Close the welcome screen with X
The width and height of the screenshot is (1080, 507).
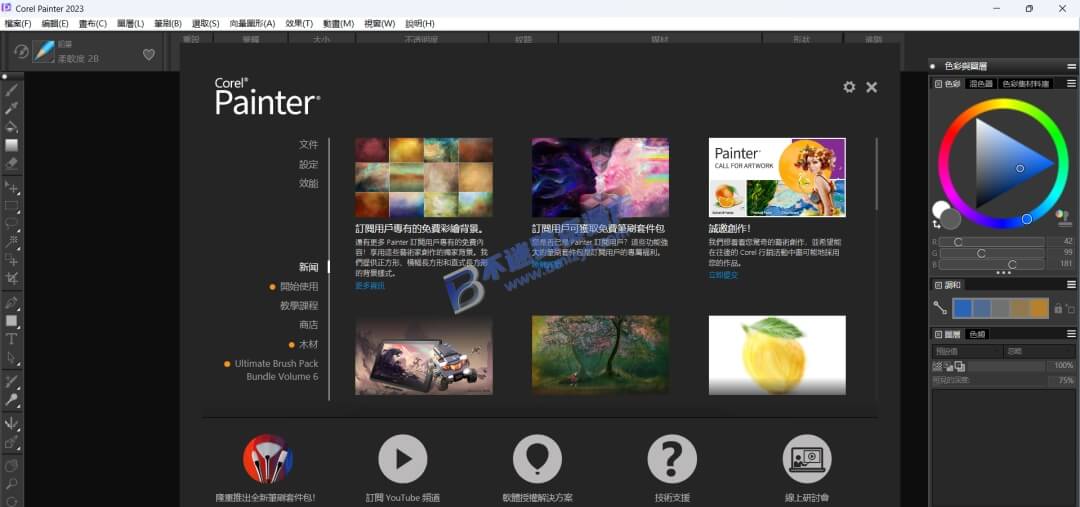pos(871,87)
